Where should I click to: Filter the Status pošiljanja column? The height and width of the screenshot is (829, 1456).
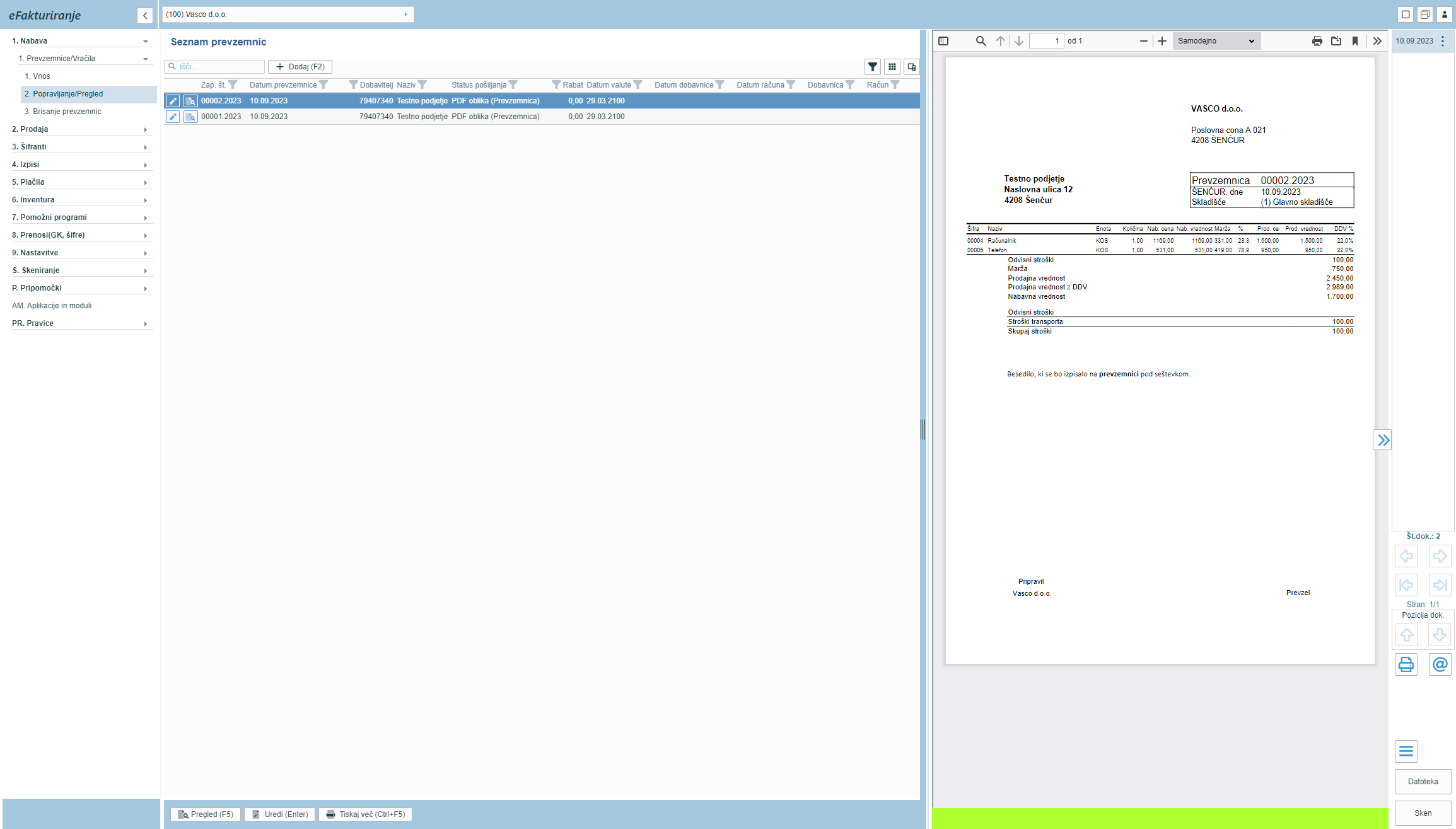click(x=513, y=85)
